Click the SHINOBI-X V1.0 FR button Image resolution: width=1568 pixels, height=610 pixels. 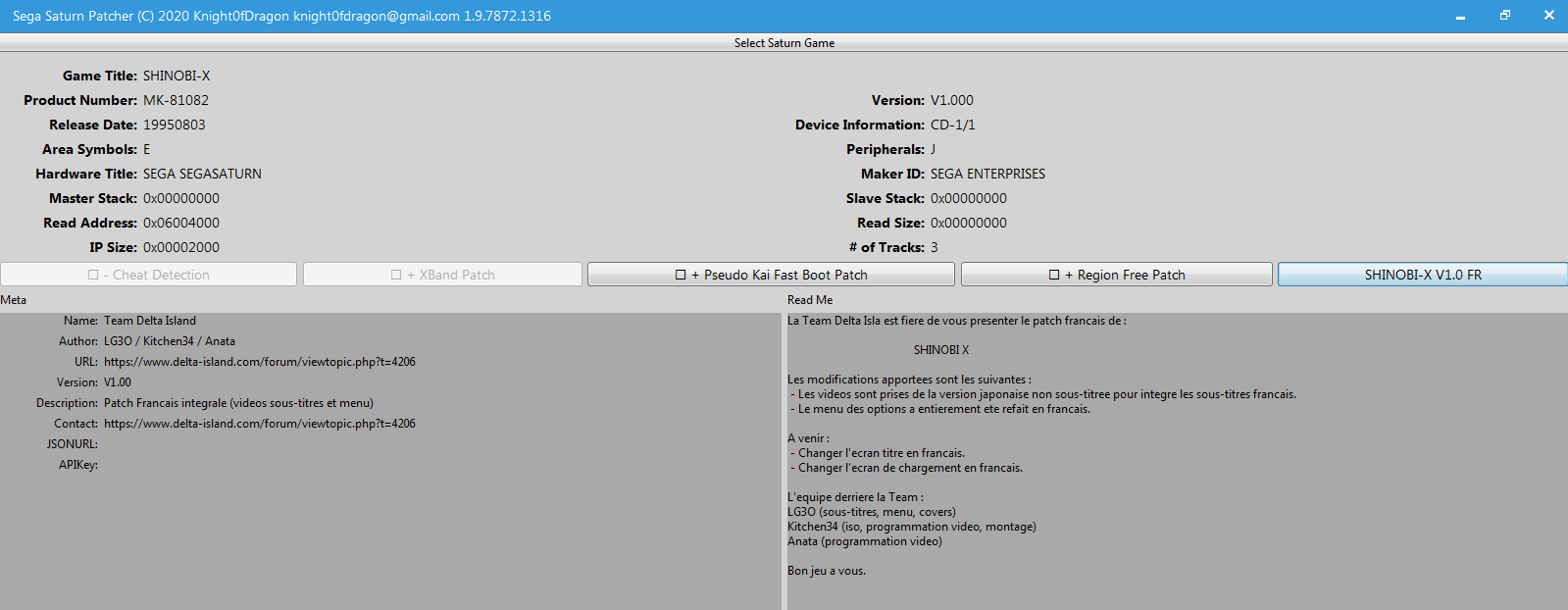[x=1423, y=275]
